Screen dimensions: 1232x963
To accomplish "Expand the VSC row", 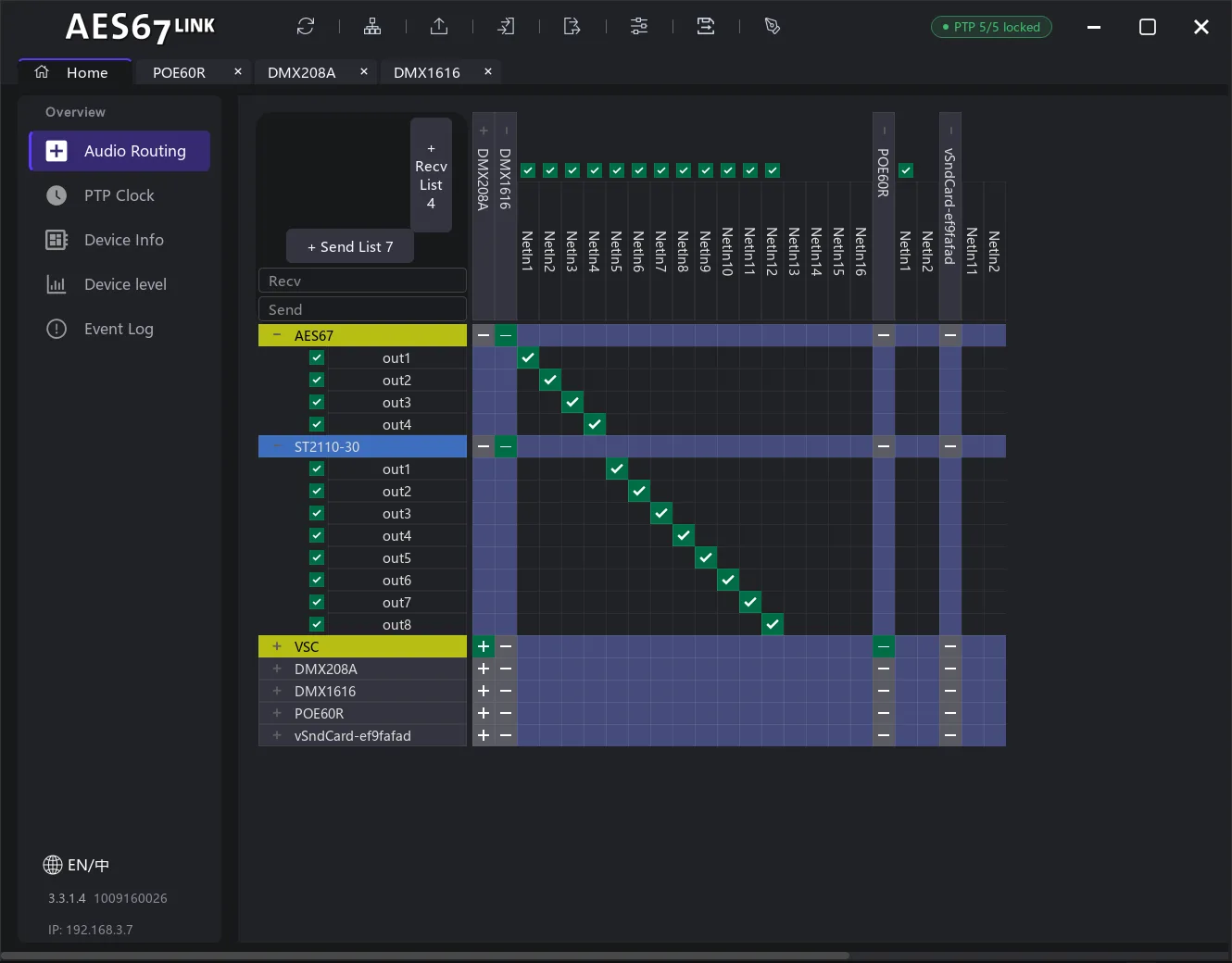I will pos(276,646).
